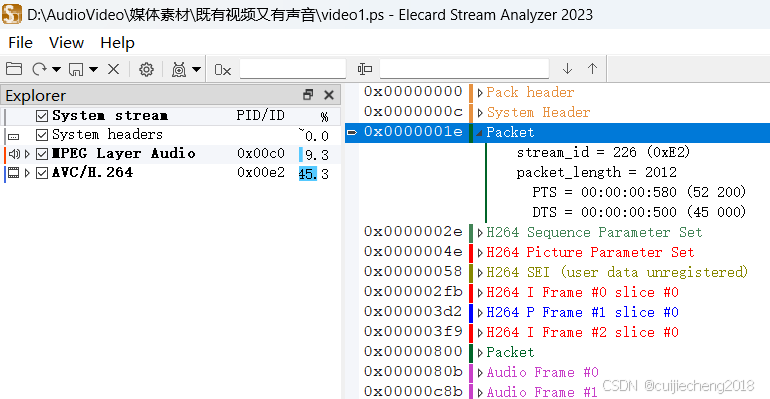Expand the H264 Sequence Parameter Set node
Screen dimensions: 770x399
click(x=480, y=233)
